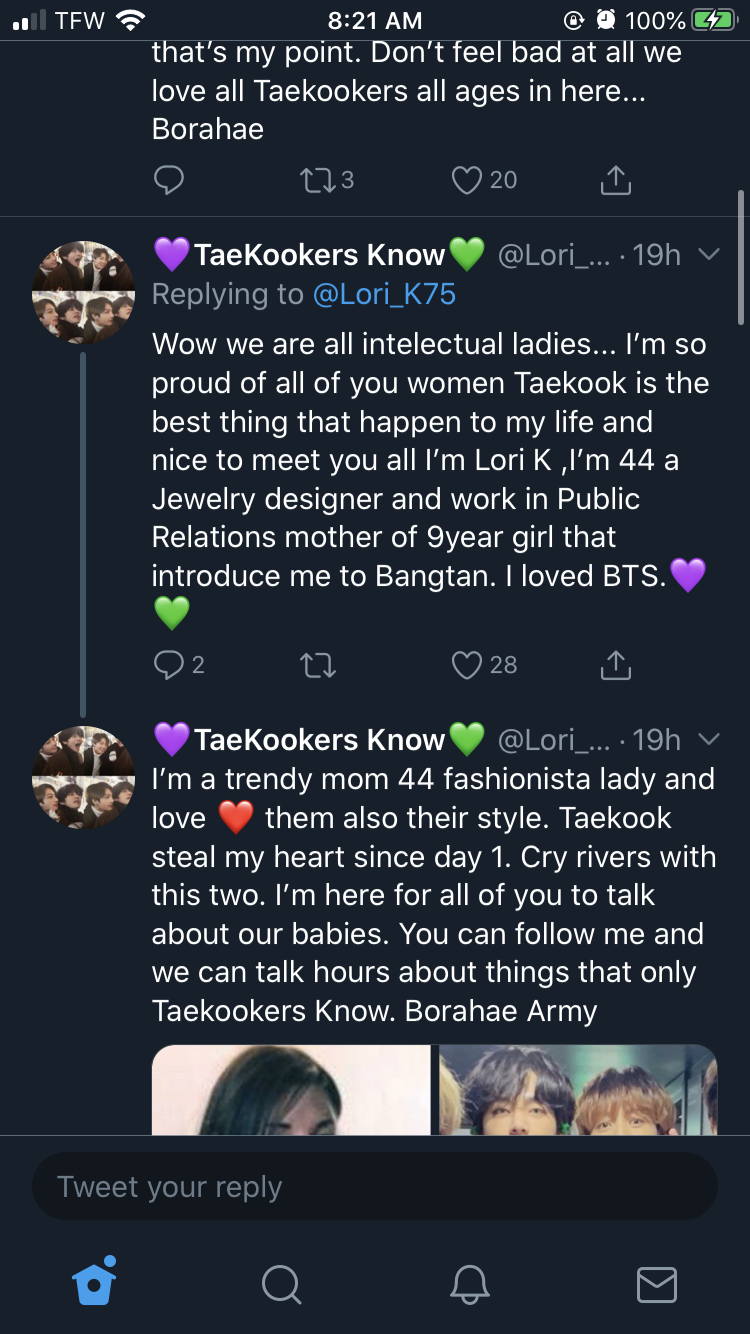The width and height of the screenshot is (750, 1334).
Task: Share the Jewelry designer tweet
Action: [615, 665]
